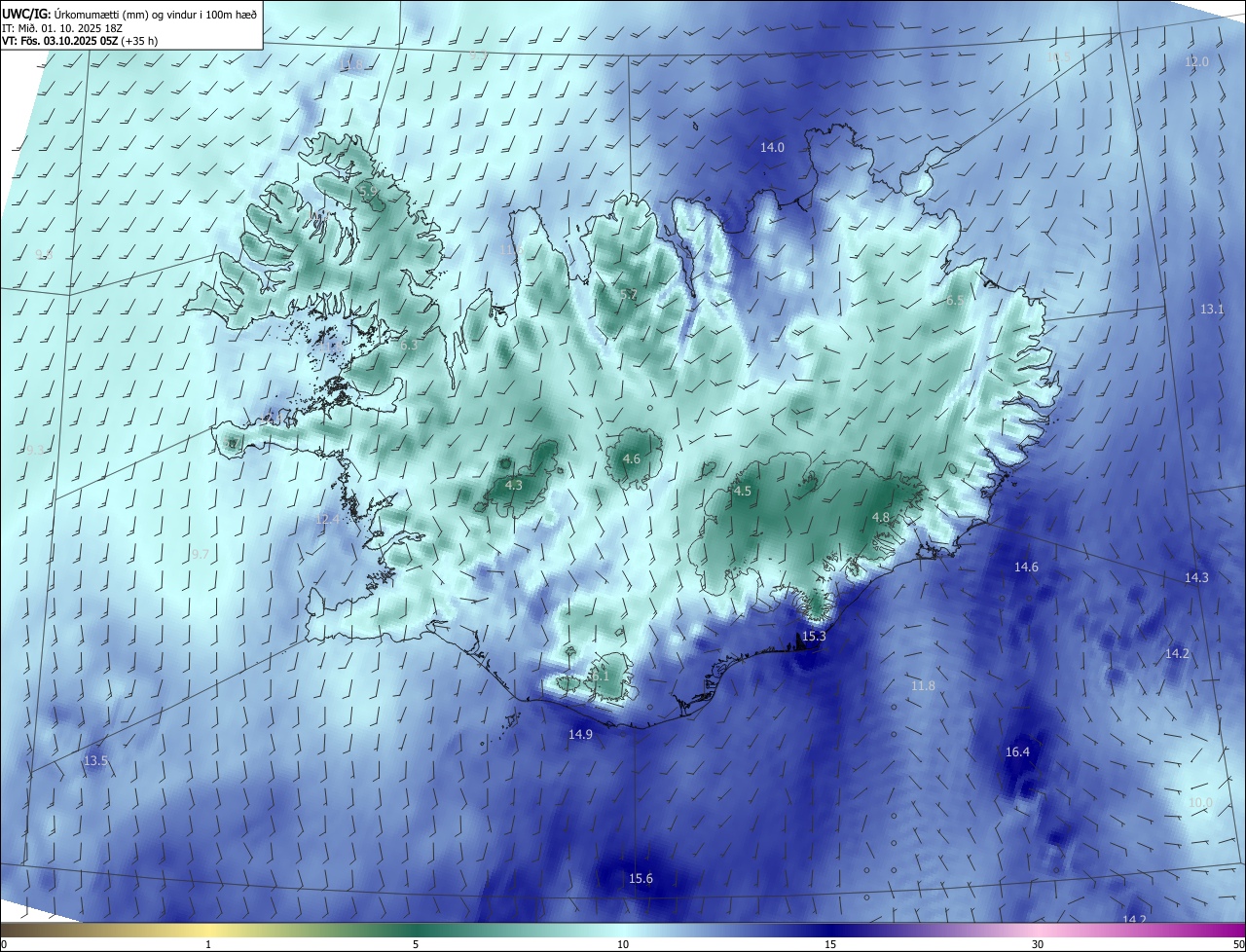Click the 6.5 value in northeast Iceland
This screenshot has height=952, width=1246.
point(955,300)
